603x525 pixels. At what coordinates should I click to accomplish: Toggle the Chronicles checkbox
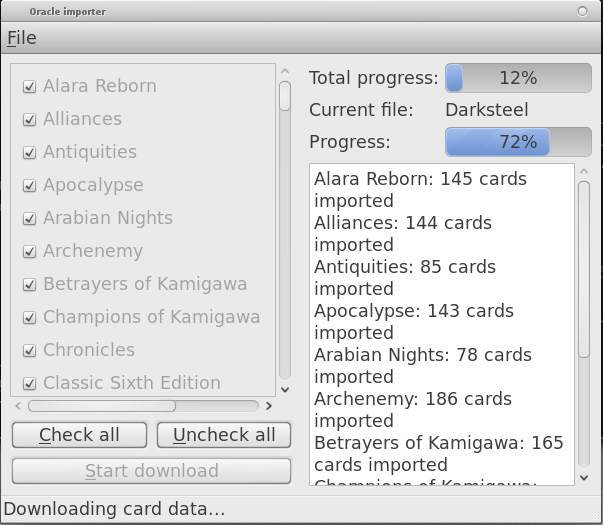[x=30, y=350]
